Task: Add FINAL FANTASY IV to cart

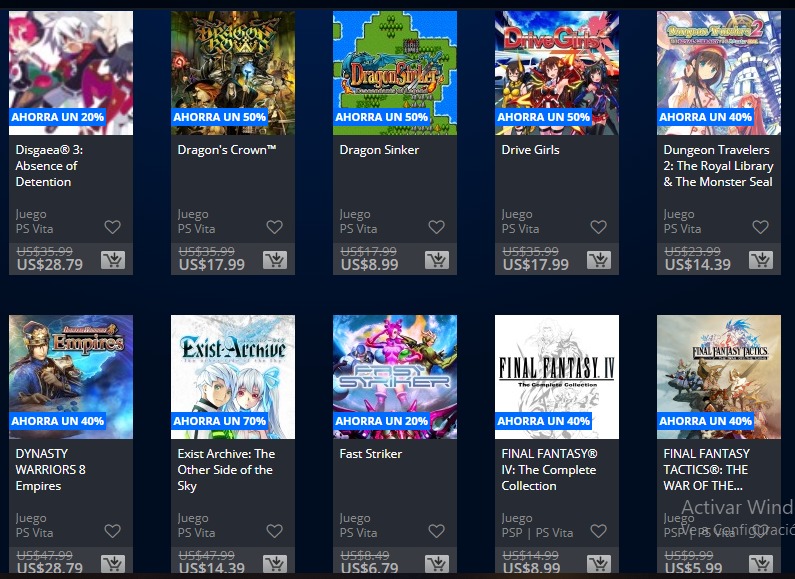Action: pyautogui.click(x=599, y=564)
